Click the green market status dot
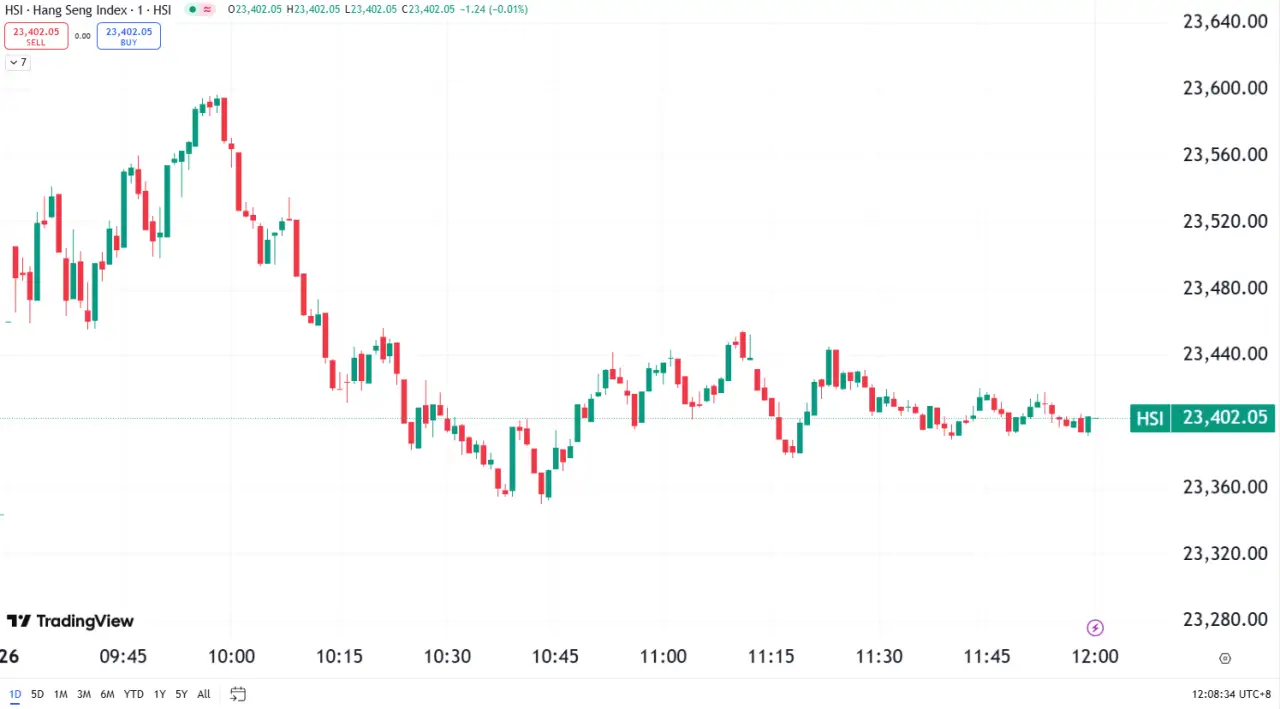 [x=192, y=9]
